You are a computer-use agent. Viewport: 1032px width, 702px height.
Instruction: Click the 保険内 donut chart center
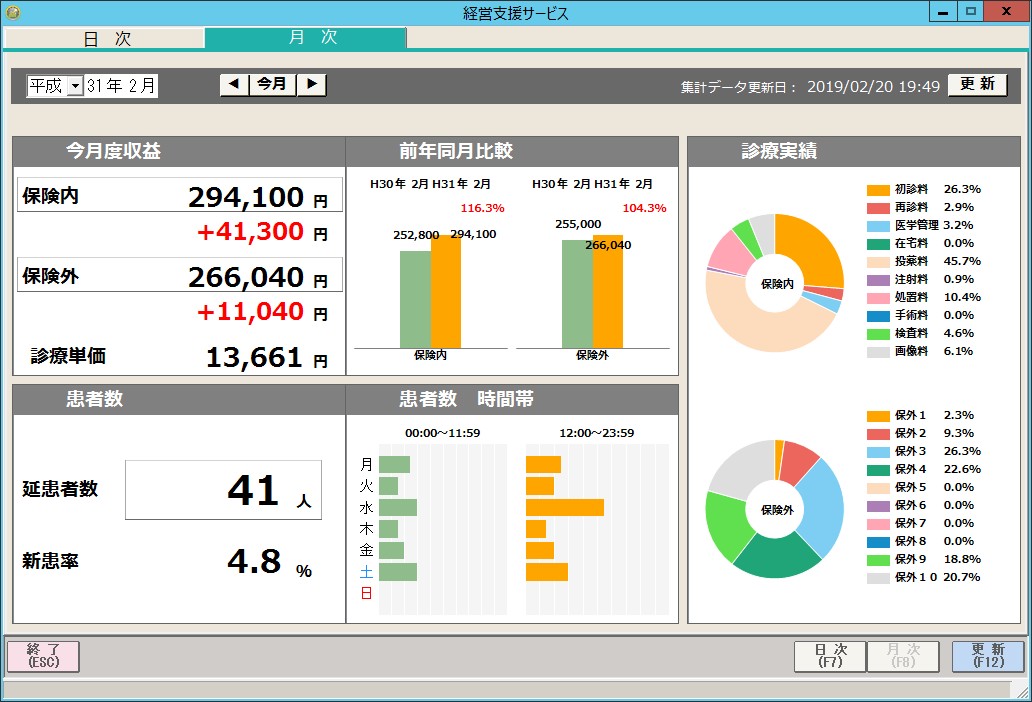pos(777,284)
